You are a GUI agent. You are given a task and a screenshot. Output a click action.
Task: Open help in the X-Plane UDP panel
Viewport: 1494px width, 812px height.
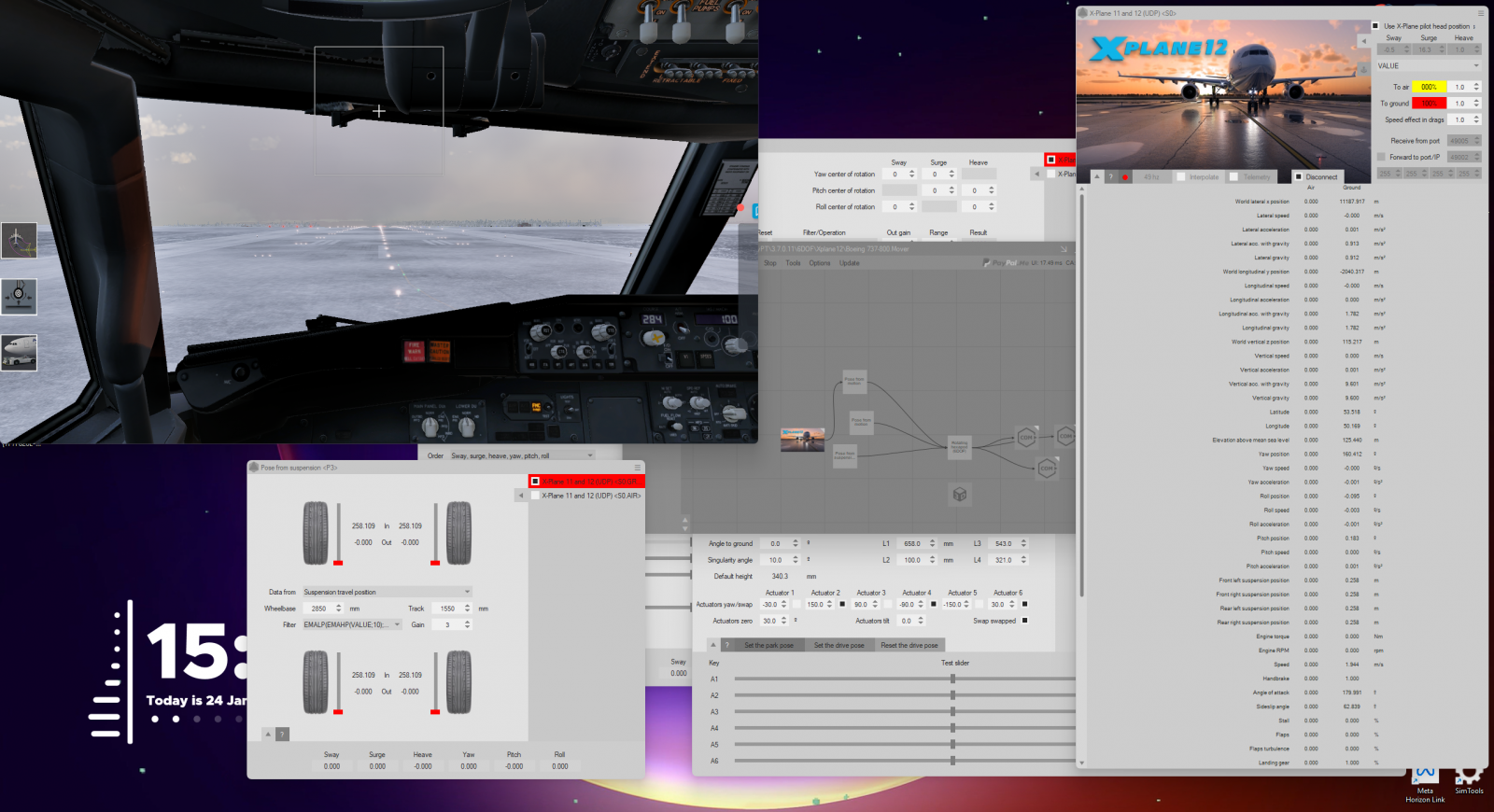[x=1111, y=176]
